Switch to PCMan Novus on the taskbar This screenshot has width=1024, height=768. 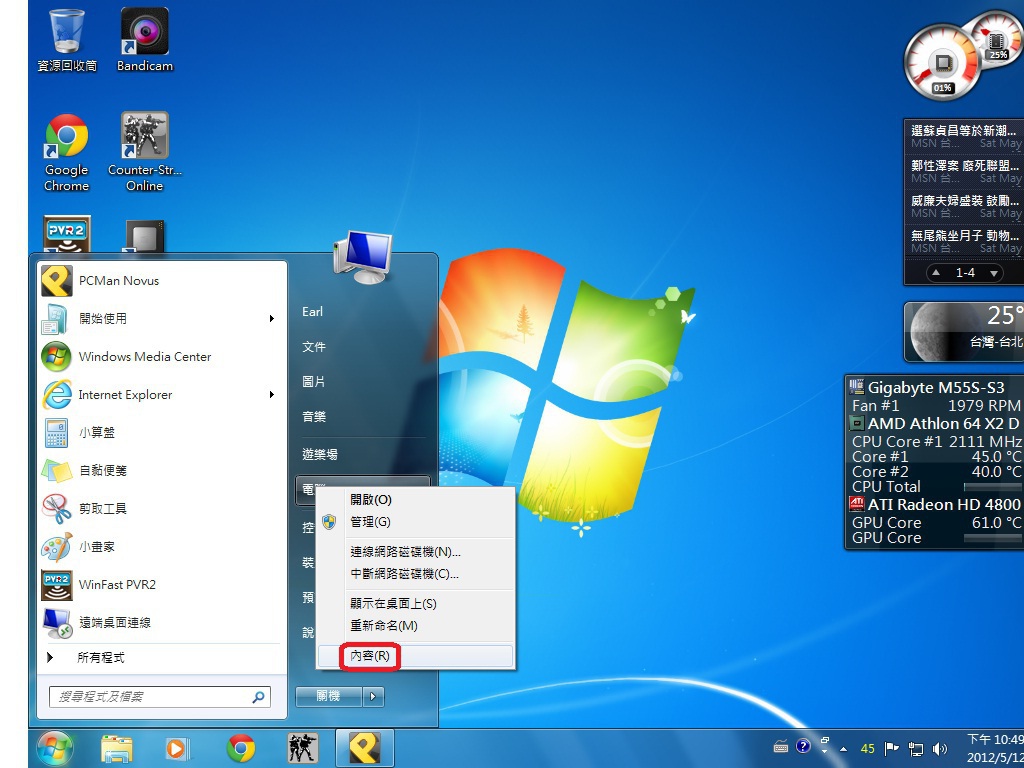[365, 748]
